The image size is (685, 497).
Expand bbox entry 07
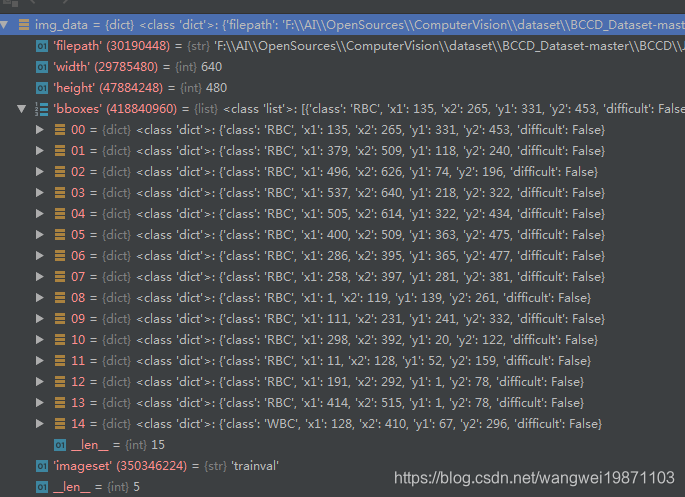click(x=40, y=276)
